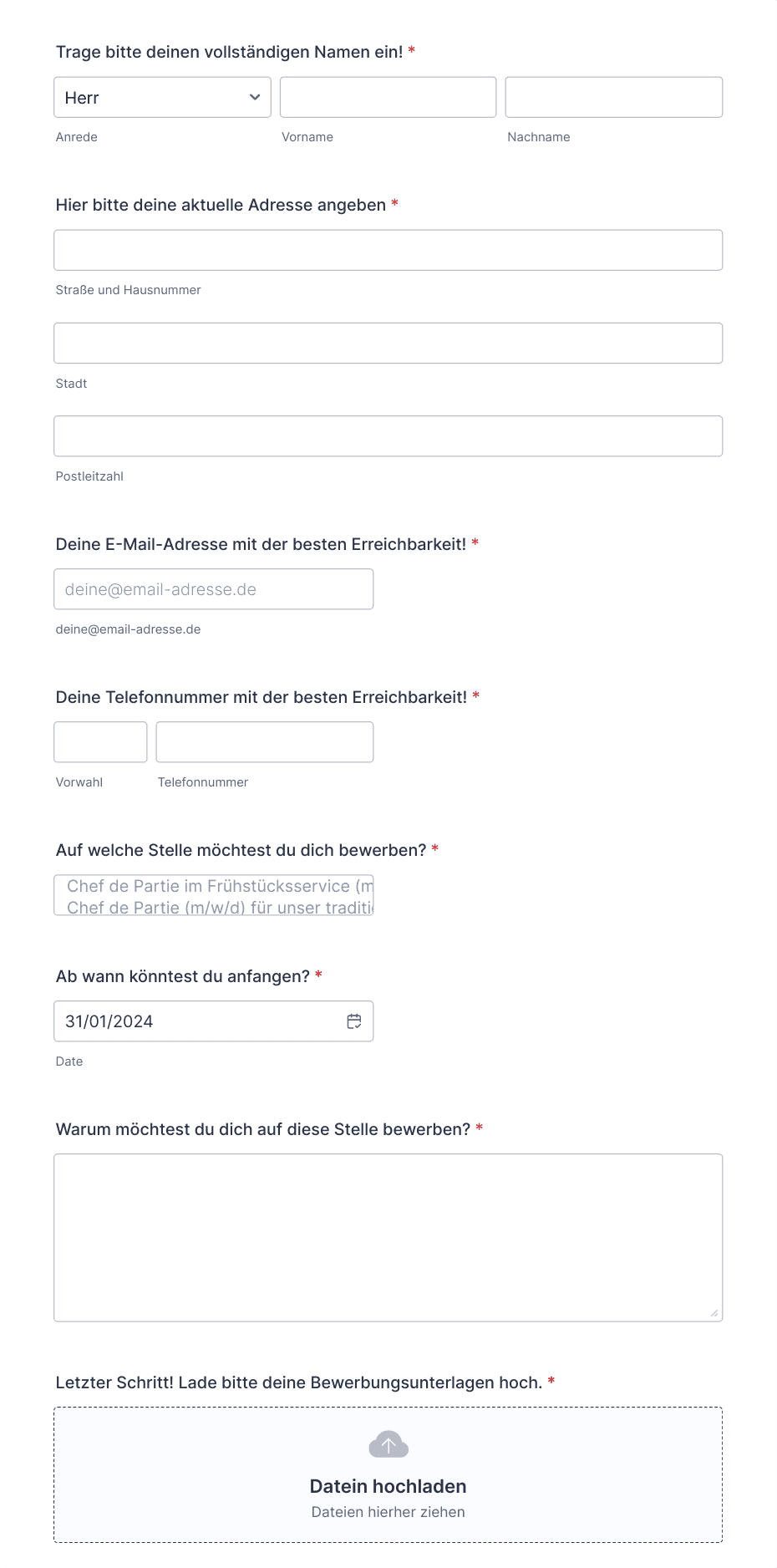Click the cloud upload icon
Screen dimensions: 777x1568
click(x=388, y=1445)
